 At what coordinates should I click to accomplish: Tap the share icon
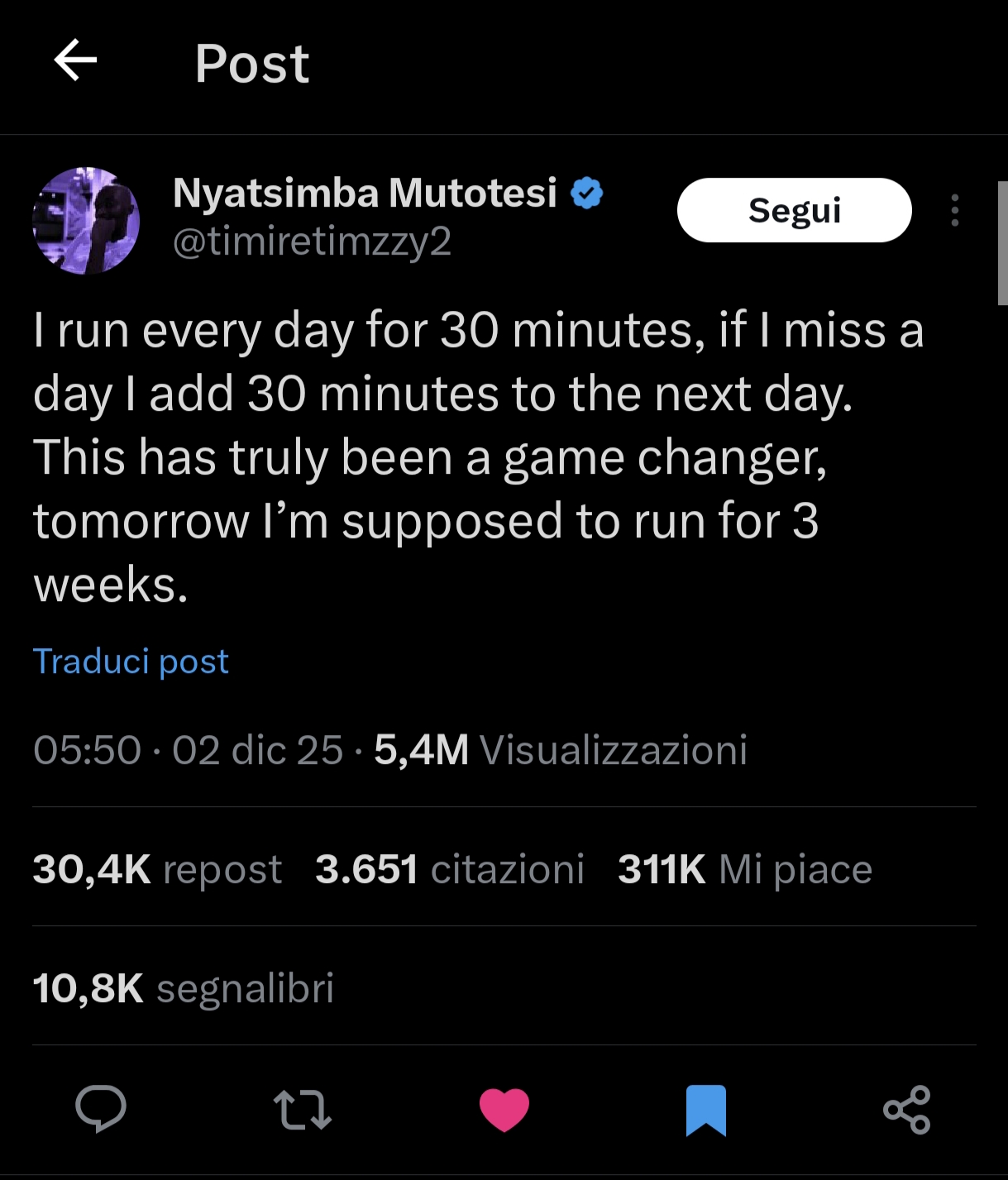(907, 1109)
